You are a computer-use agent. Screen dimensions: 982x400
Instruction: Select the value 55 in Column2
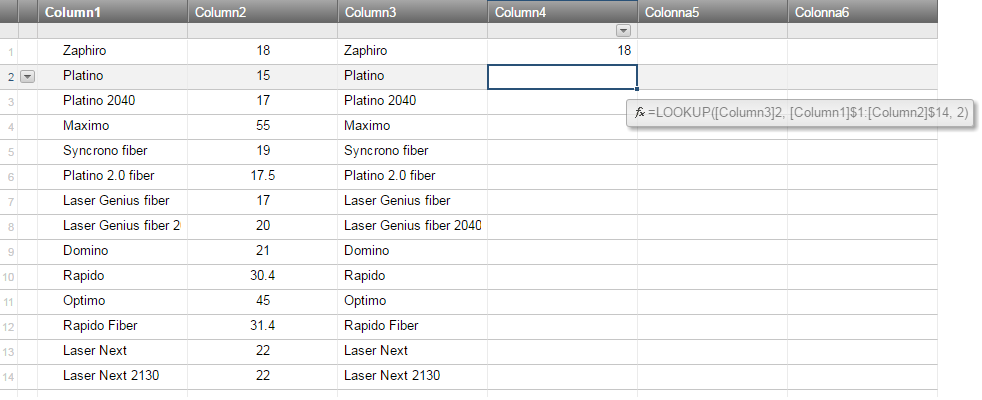coord(263,126)
